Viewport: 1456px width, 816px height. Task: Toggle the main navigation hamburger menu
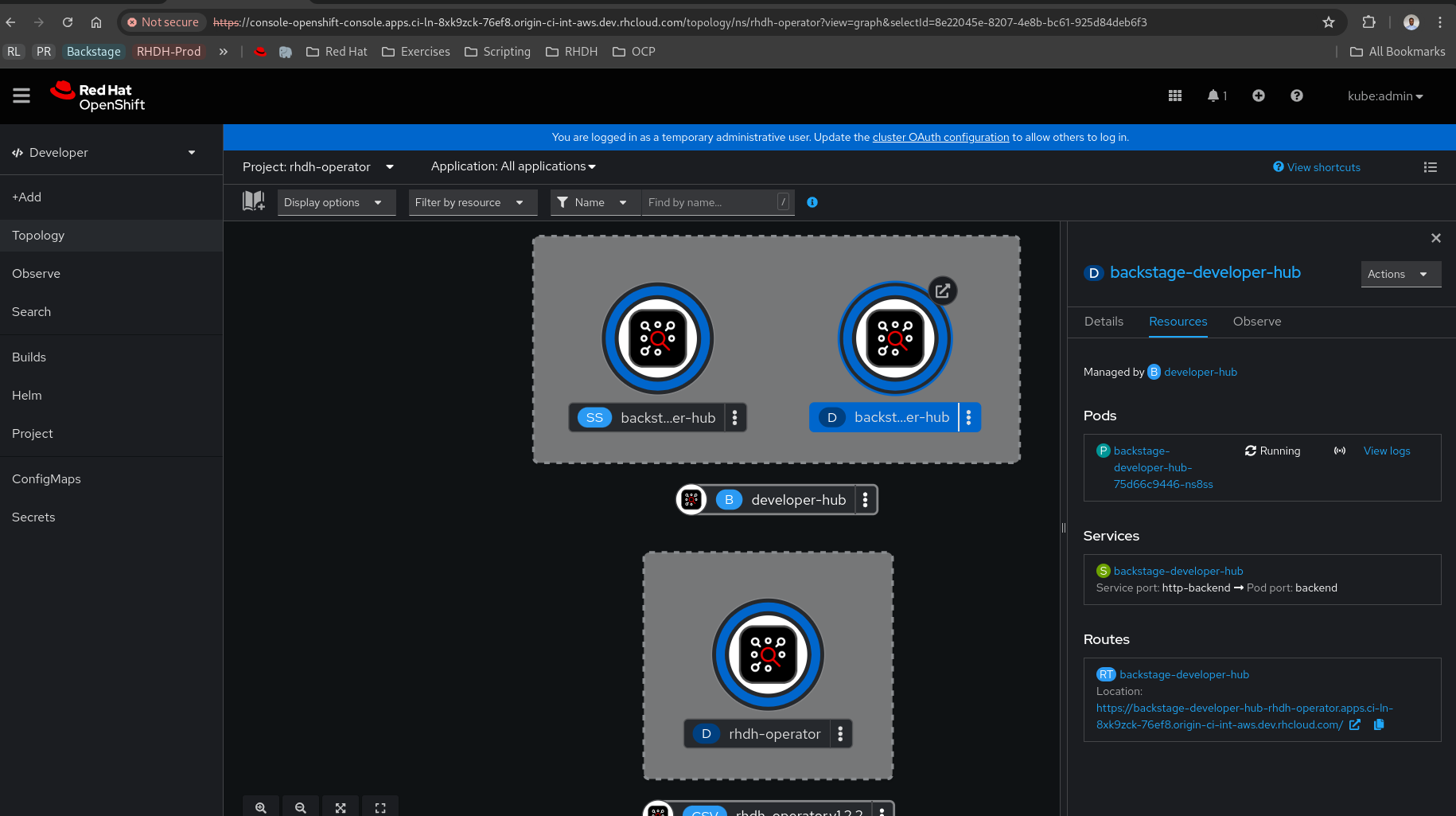pos(21,96)
